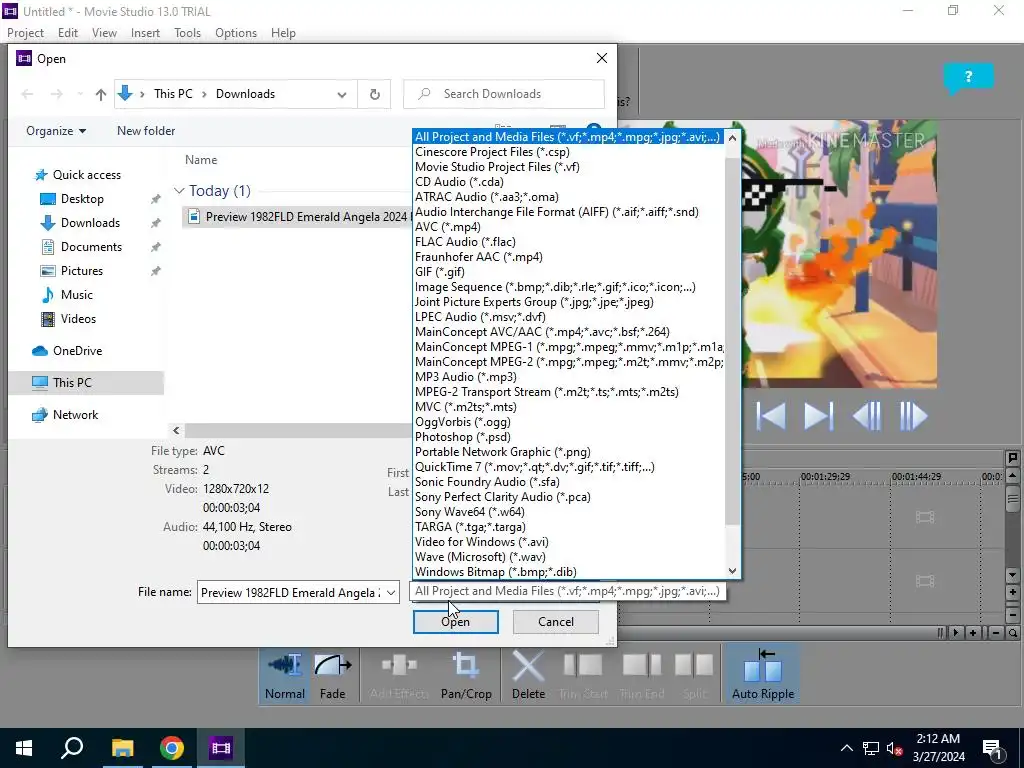Toggle the Auto Ripple button

(763, 675)
